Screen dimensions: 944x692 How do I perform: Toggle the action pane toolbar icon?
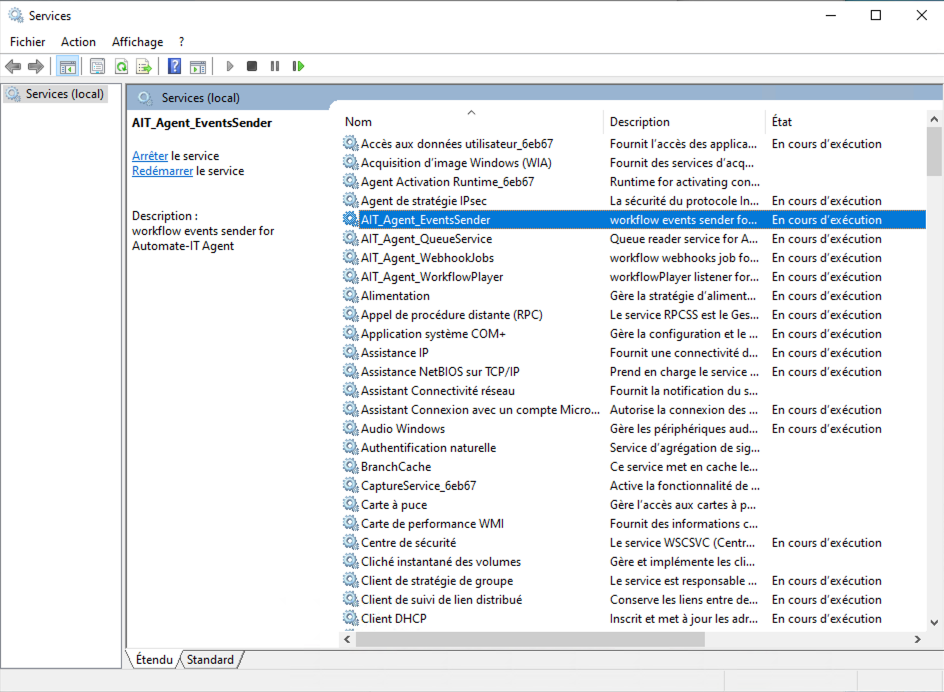coord(197,66)
